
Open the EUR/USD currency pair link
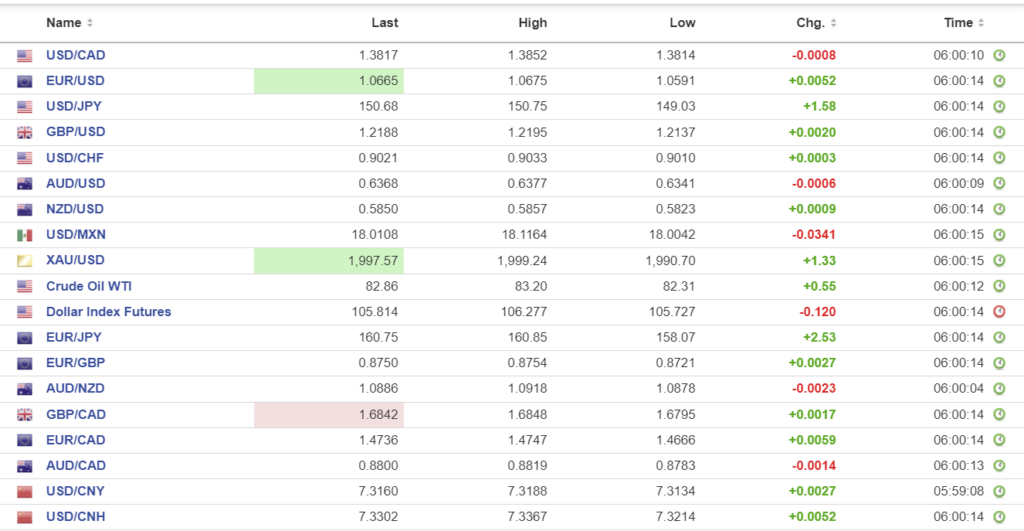(75, 81)
